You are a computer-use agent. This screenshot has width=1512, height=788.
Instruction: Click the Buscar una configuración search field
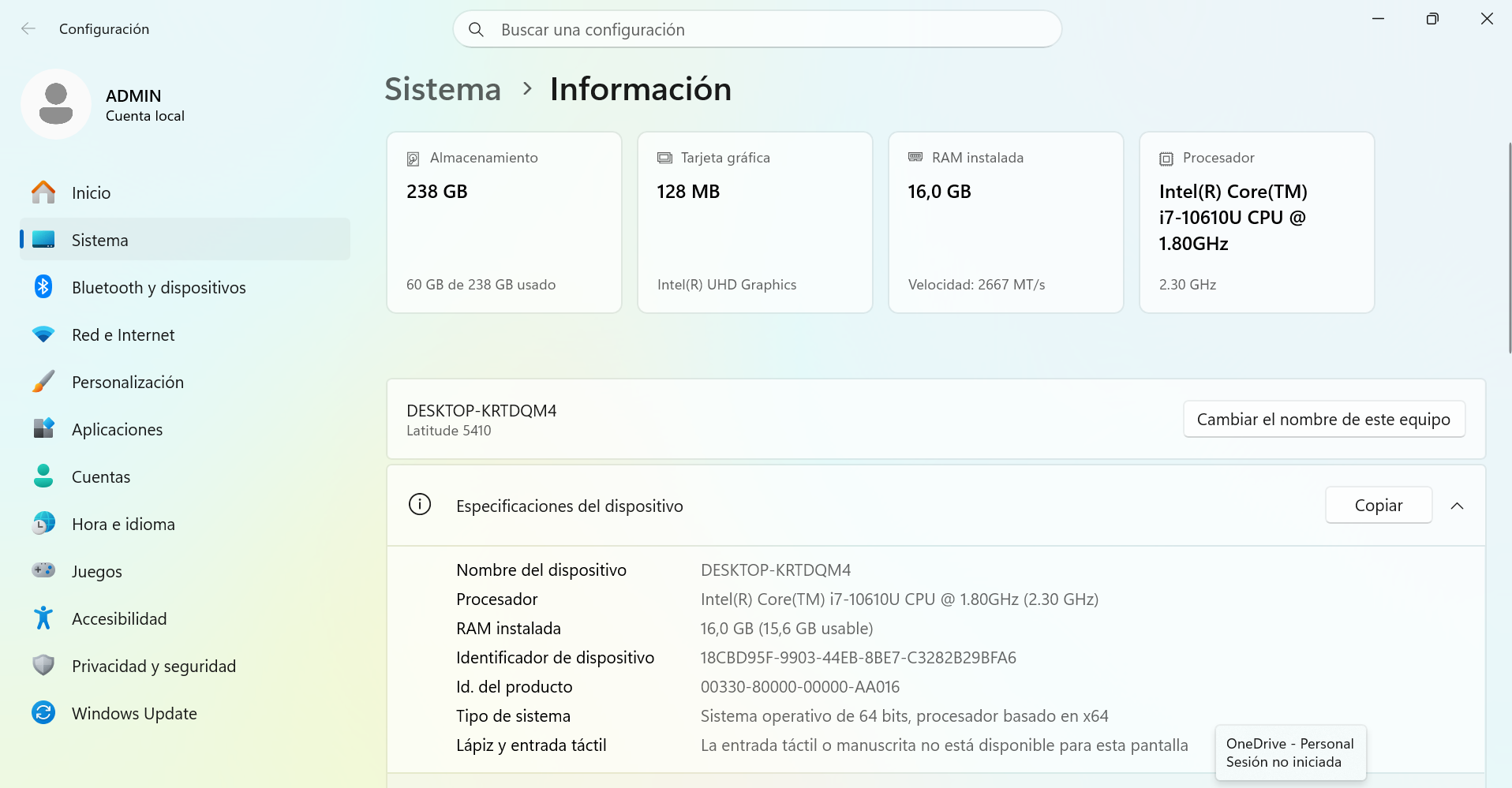[756, 28]
